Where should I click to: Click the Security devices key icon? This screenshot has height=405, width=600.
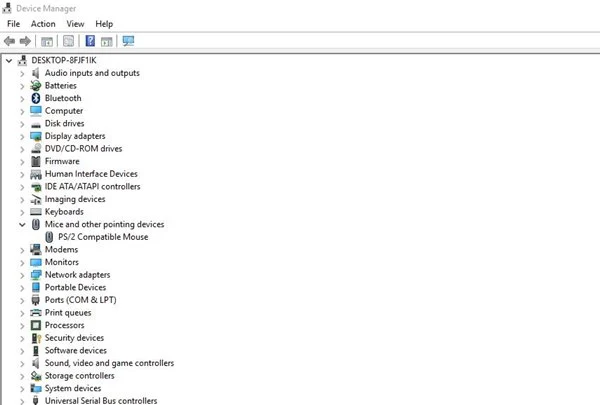(36, 338)
